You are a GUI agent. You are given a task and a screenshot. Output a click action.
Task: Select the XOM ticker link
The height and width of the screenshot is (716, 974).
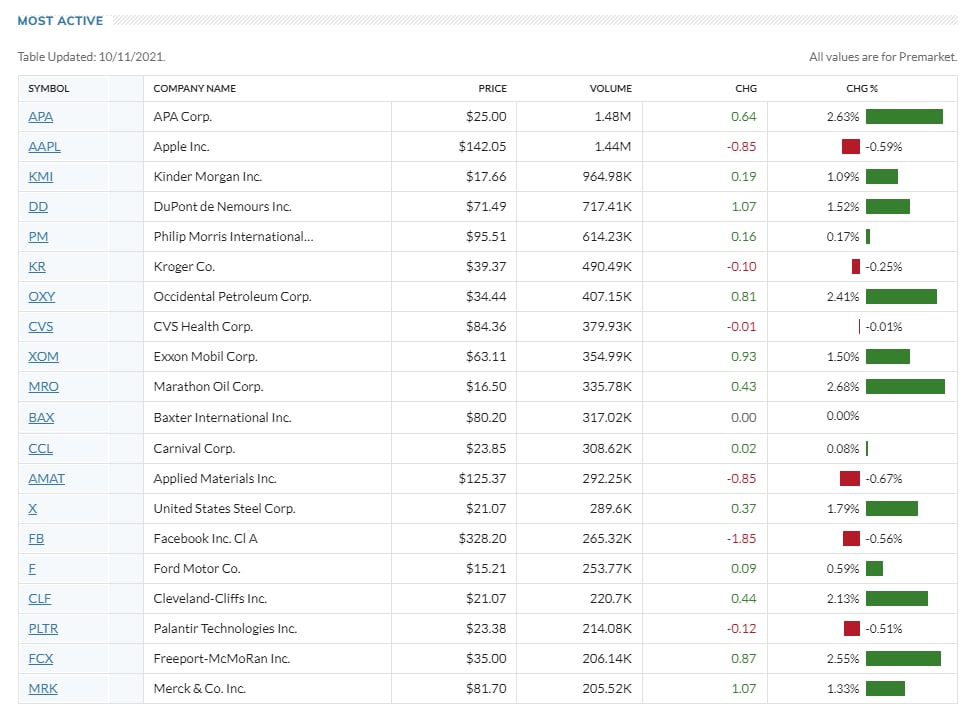point(43,356)
